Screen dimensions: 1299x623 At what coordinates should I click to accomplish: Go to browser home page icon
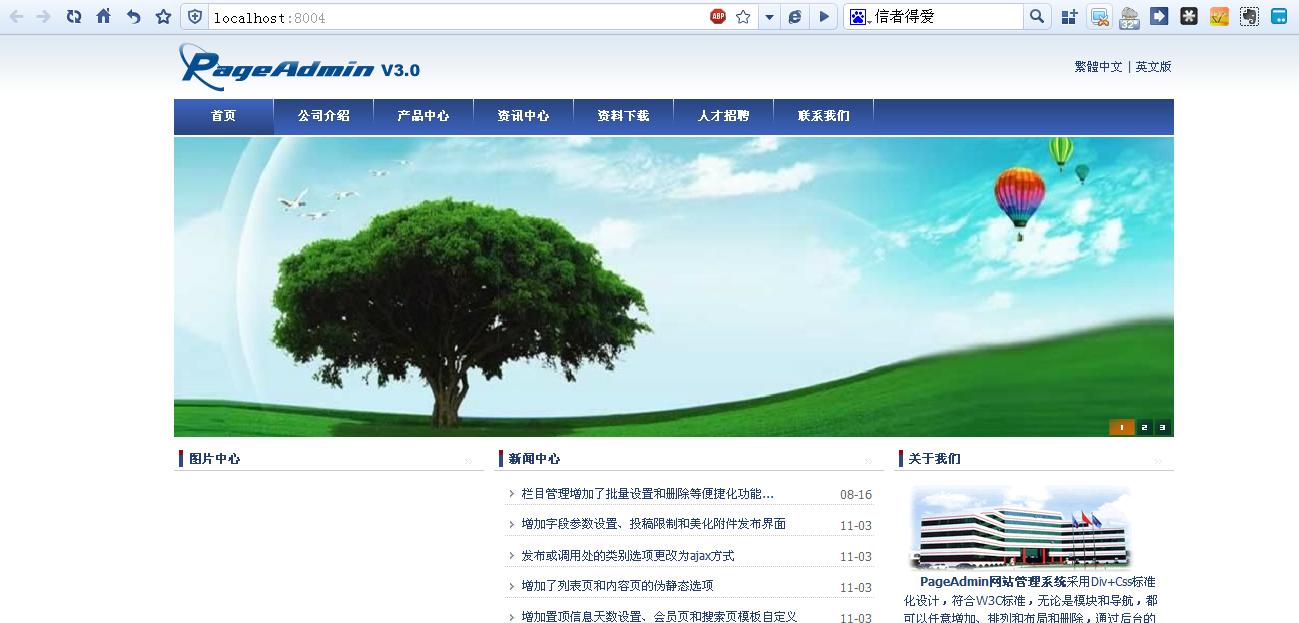point(103,16)
